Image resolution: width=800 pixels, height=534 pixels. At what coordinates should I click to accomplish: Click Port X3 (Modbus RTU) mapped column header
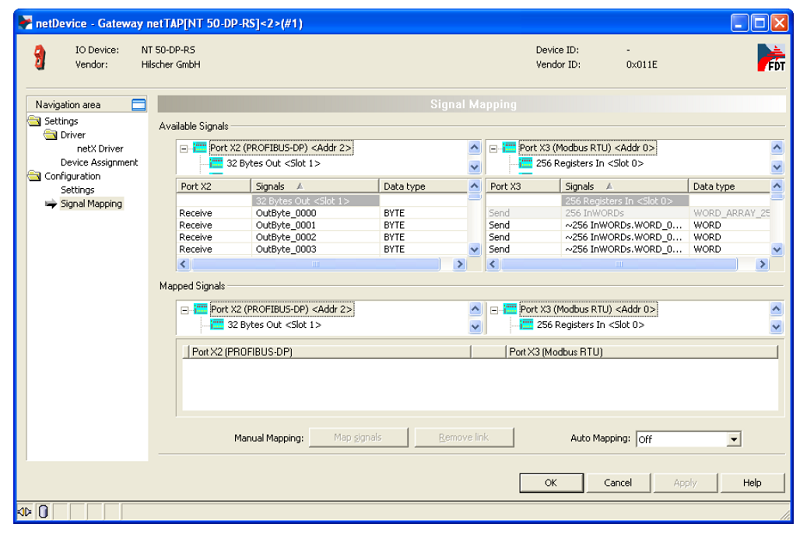[641, 351]
